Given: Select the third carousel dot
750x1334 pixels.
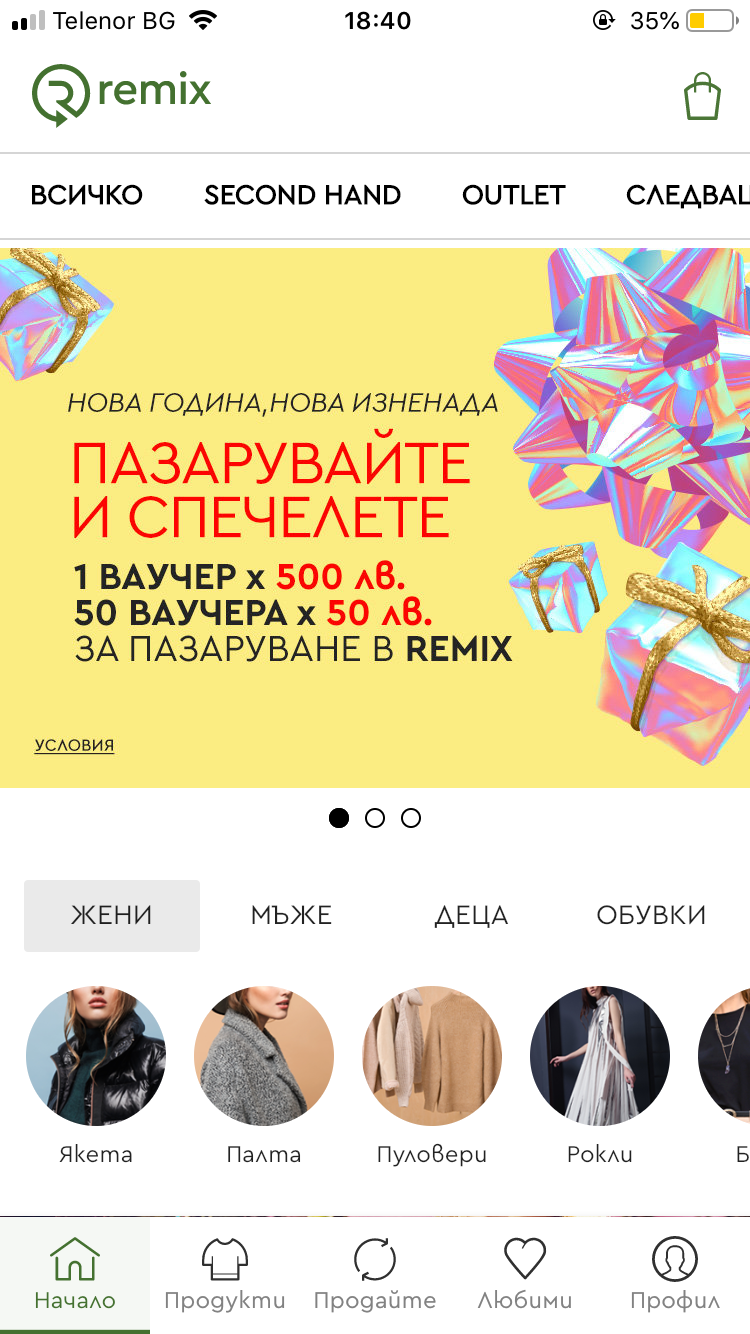Looking at the screenshot, I should (x=411, y=818).
